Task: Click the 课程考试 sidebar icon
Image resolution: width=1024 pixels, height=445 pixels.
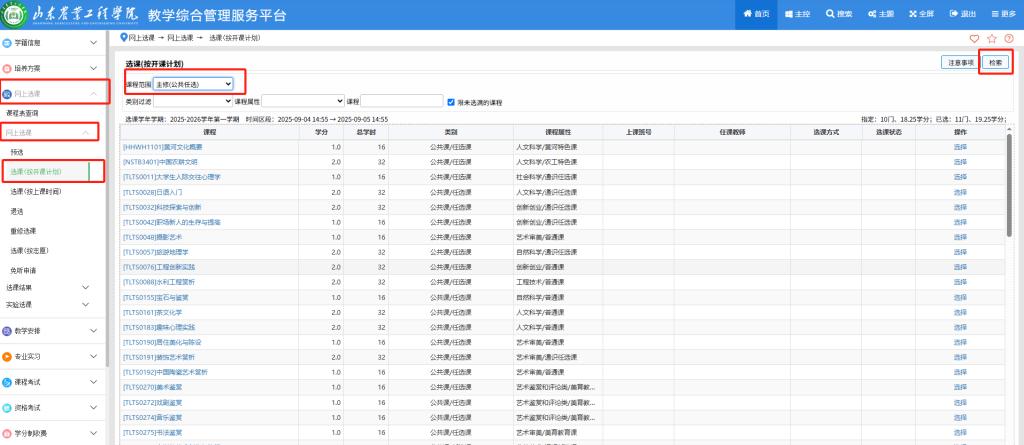Action: [7, 382]
